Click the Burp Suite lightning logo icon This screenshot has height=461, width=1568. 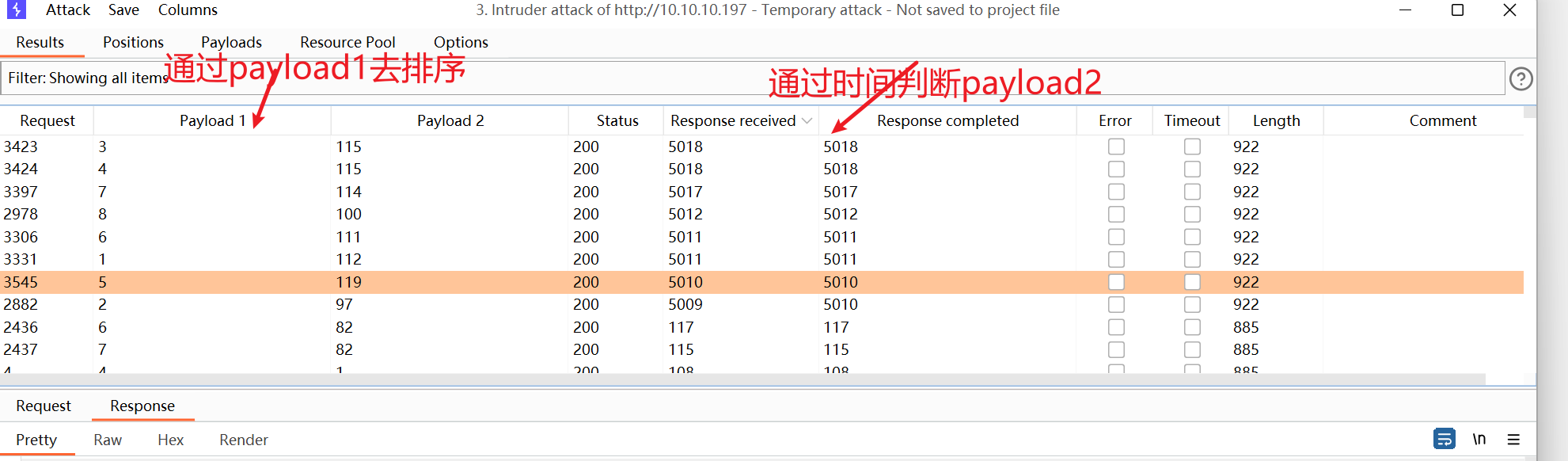[16, 10]
